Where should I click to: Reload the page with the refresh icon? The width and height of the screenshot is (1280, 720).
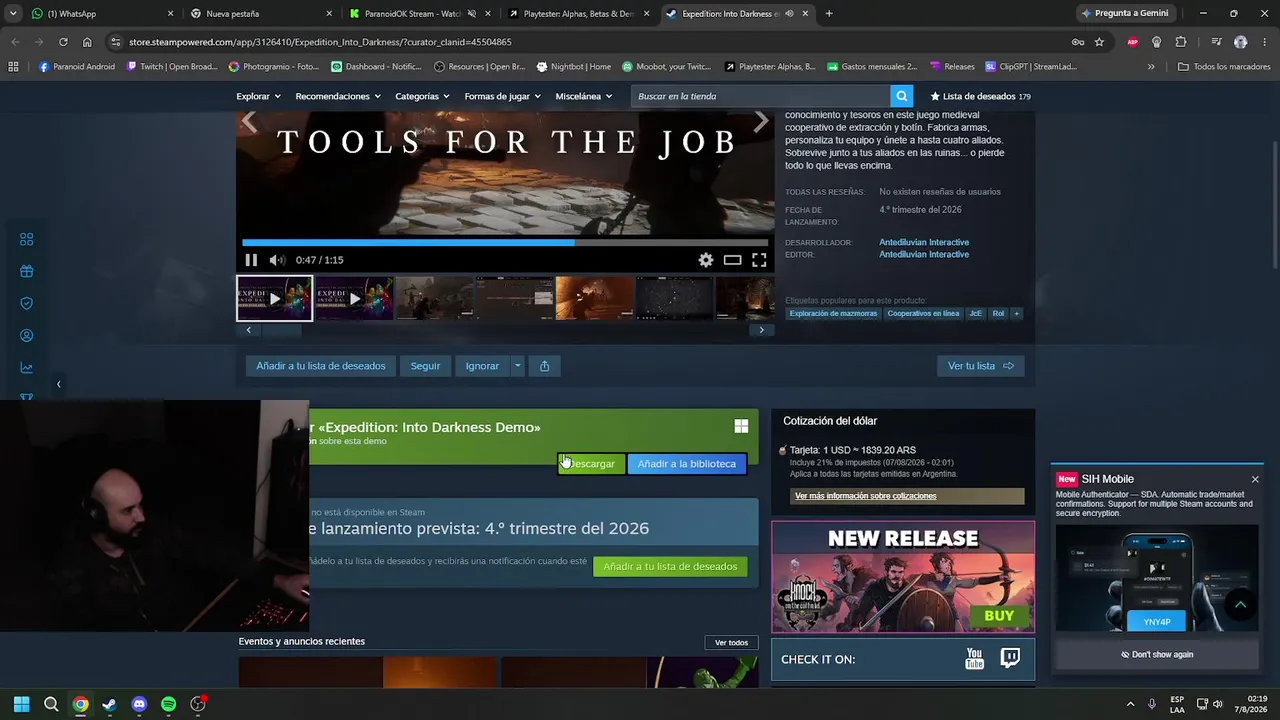[x=63, y=42]
